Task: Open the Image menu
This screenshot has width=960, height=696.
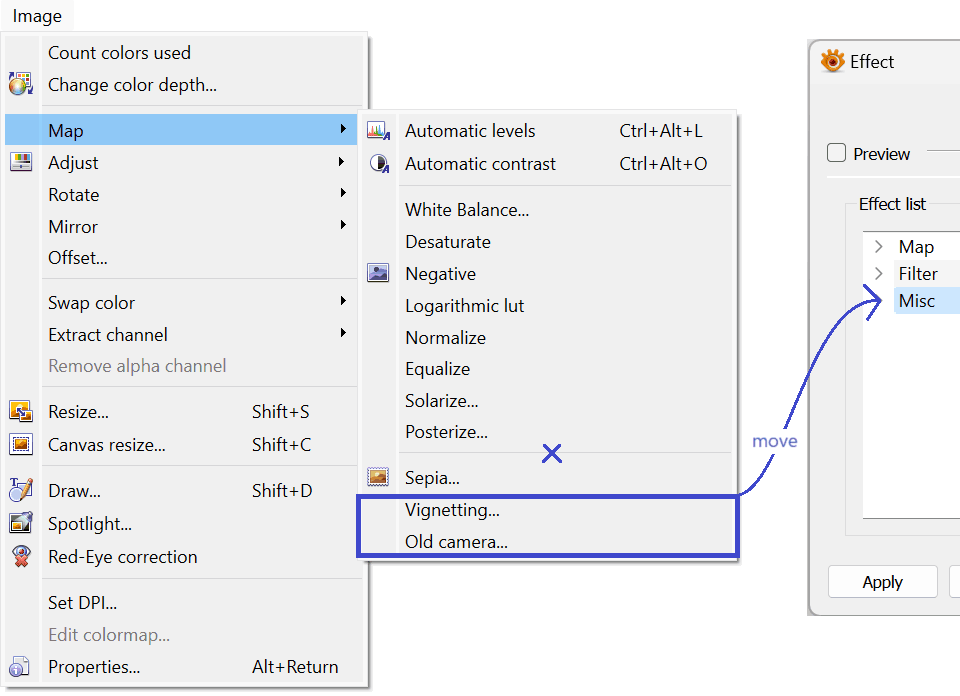Action: [37, 16]
